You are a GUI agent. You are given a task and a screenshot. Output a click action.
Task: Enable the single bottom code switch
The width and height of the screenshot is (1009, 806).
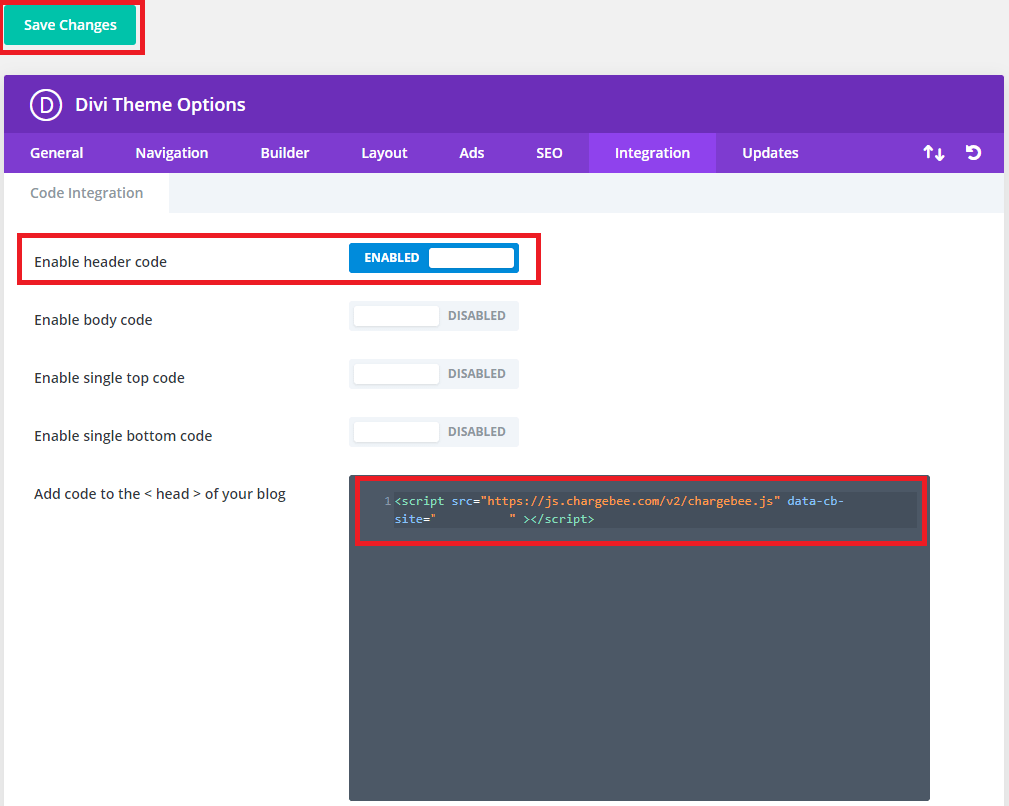point(434,432)
